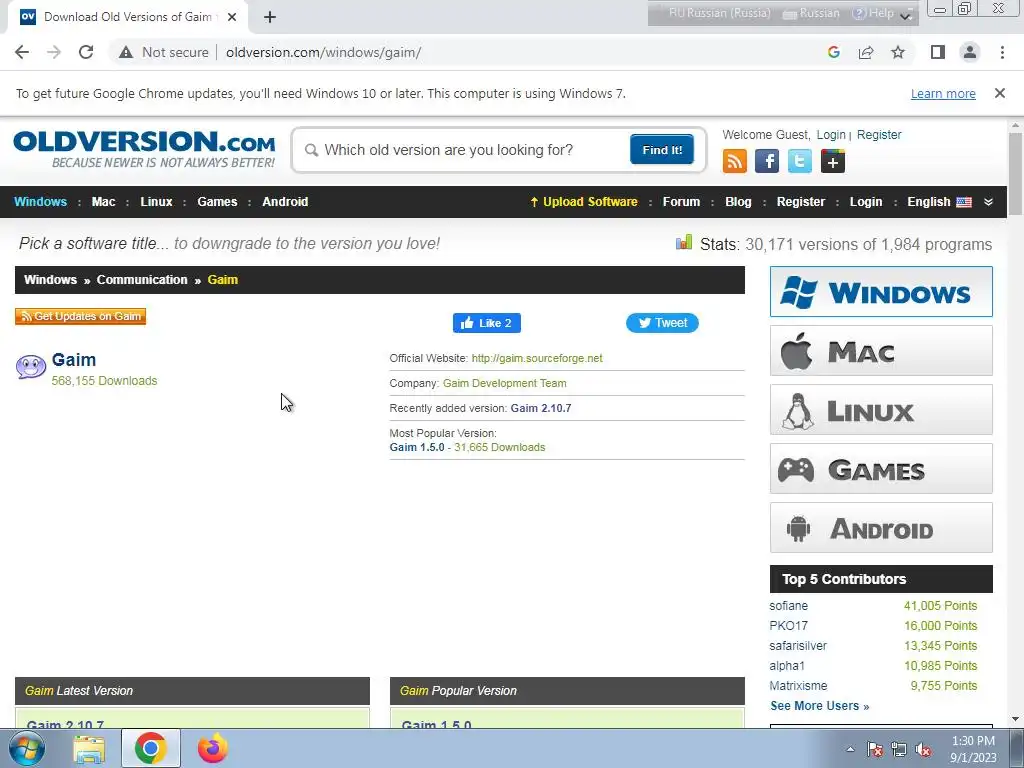
Task: Open the browser side panel icon
Action: pyautogui.click(x=938, y=52)
